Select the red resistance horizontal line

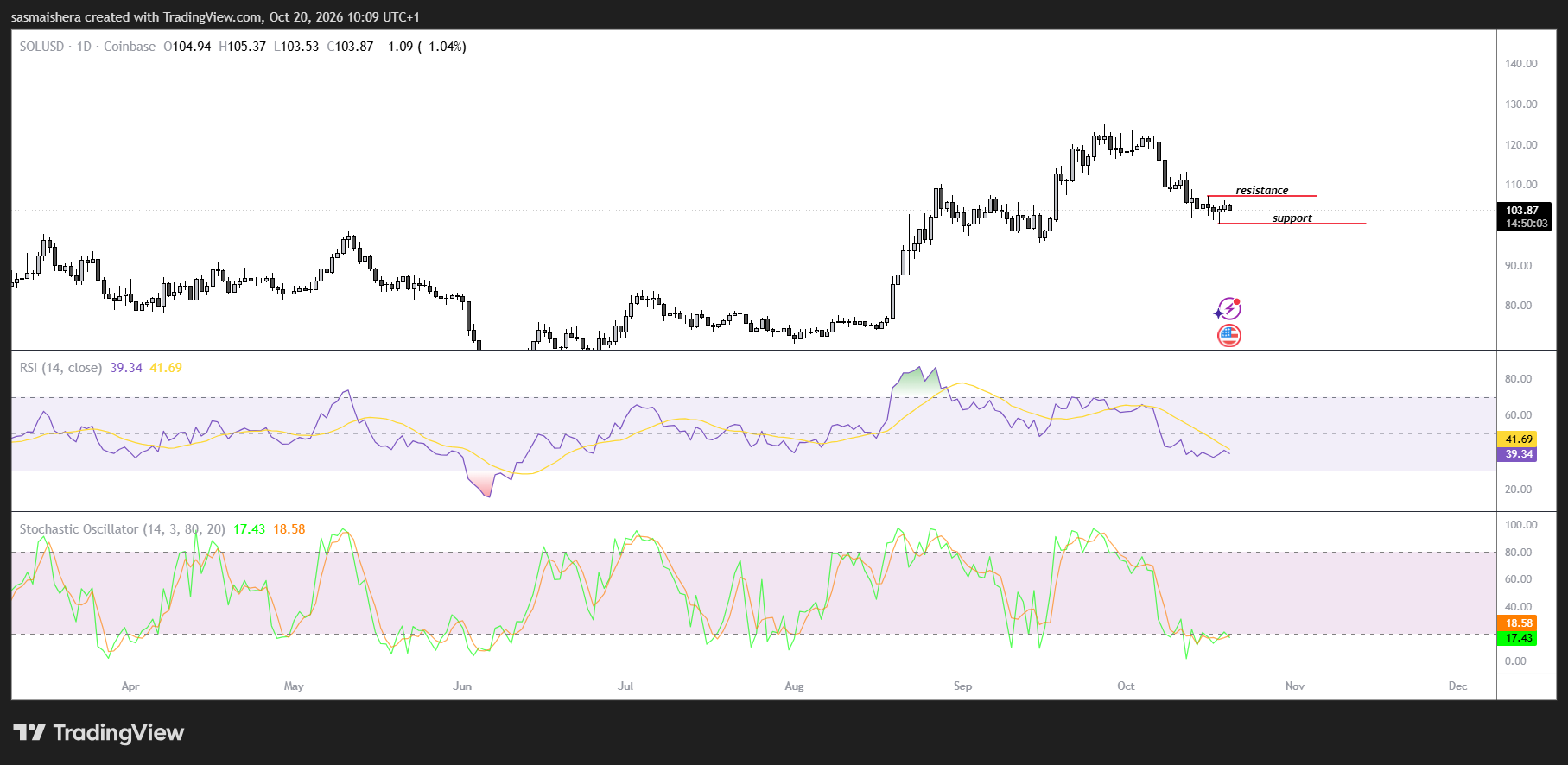(x=1262, y=196)
